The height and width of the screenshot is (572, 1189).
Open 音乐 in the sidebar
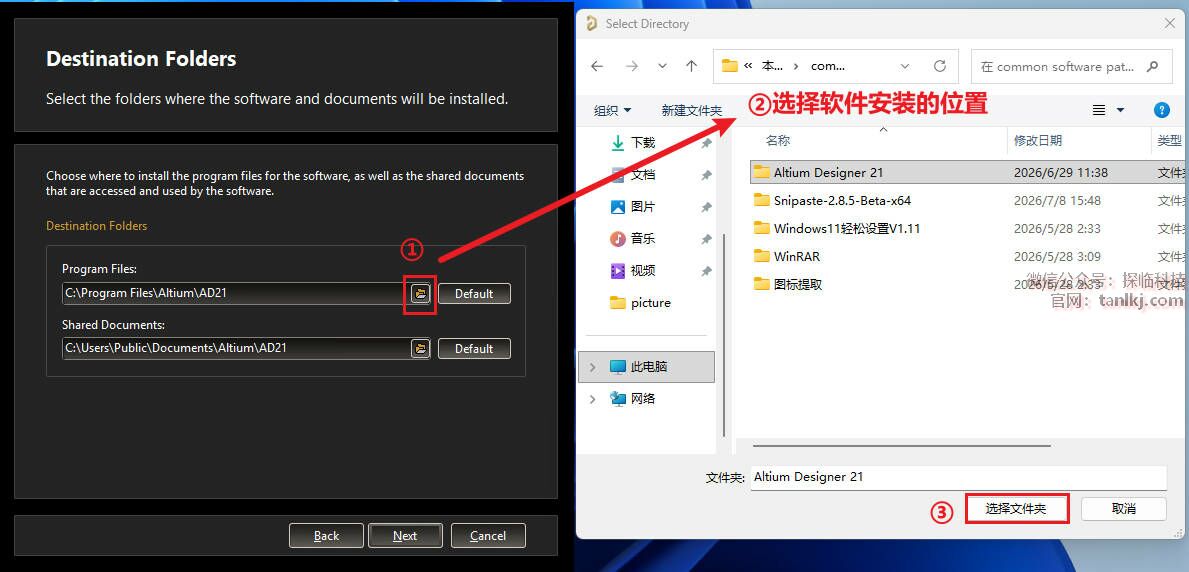click(x=643, y=238)
